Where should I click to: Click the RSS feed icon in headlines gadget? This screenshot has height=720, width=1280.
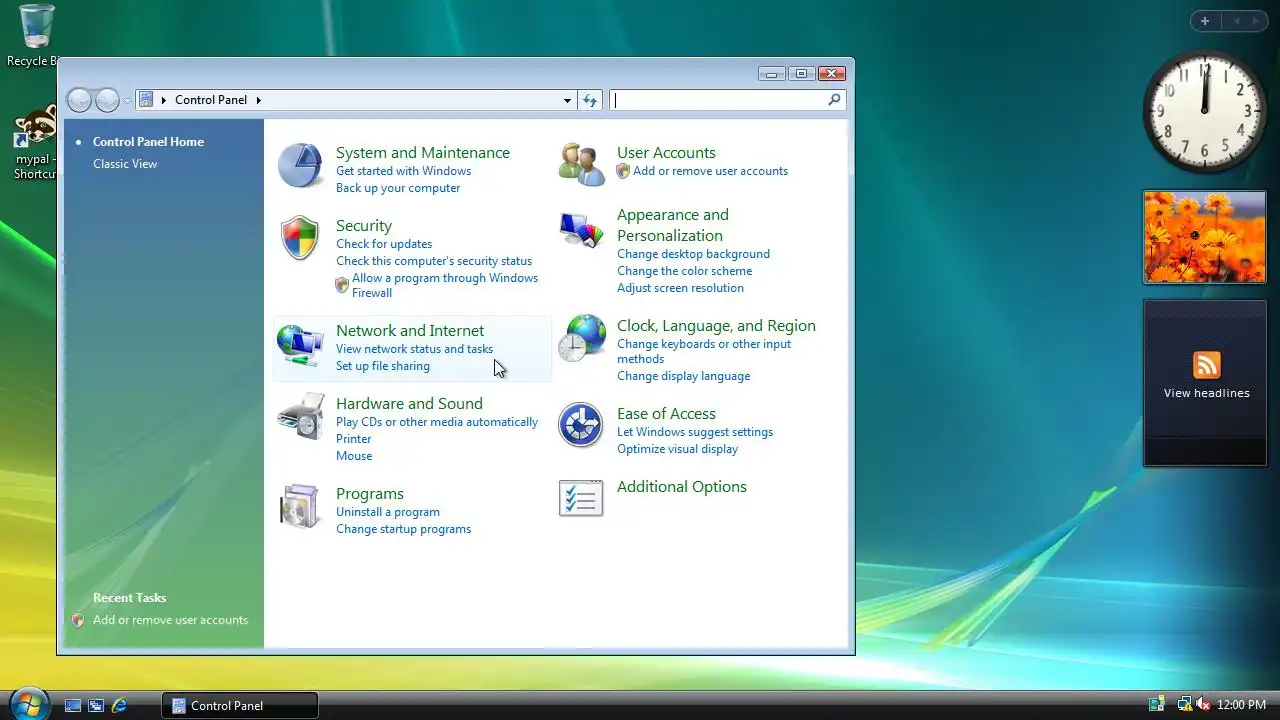(x=1207, y=365)
